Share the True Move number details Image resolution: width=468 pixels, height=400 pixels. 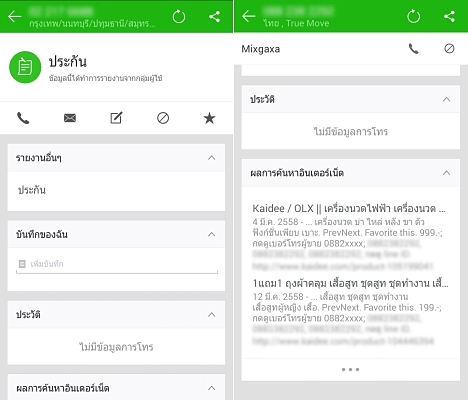(x=449, y=16)
